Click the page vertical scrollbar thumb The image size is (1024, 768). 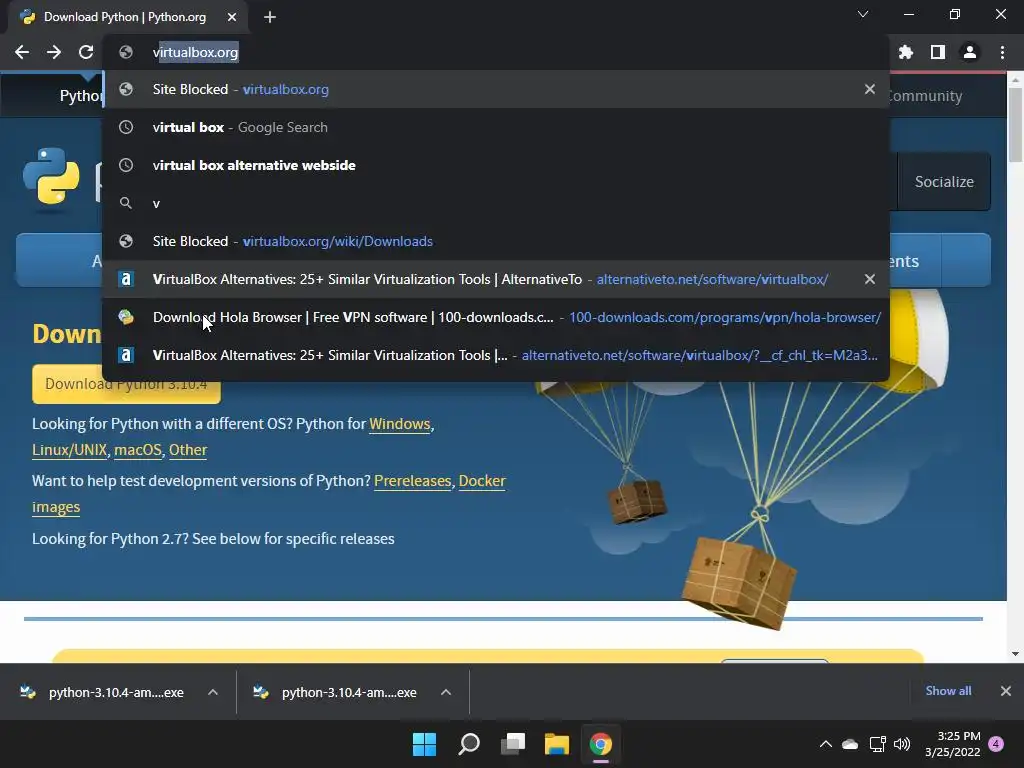[1015, 124]
